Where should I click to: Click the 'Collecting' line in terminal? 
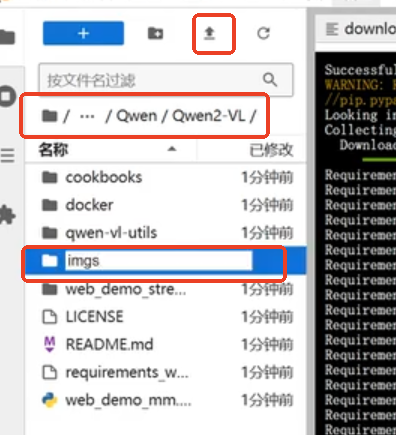(x=360, y=130)
